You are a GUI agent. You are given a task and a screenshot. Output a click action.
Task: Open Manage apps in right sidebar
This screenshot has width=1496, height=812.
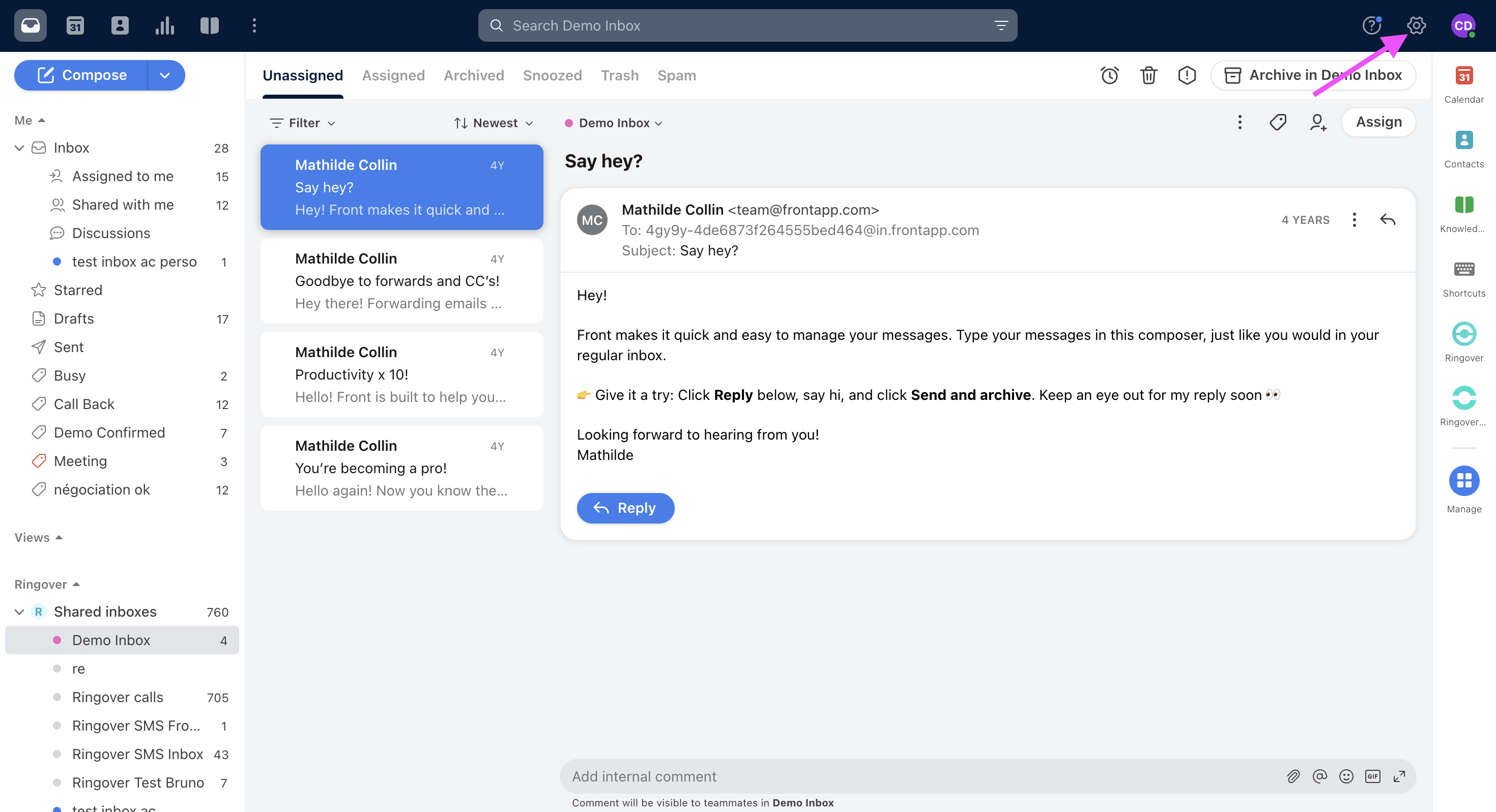tap(1463, 489)
